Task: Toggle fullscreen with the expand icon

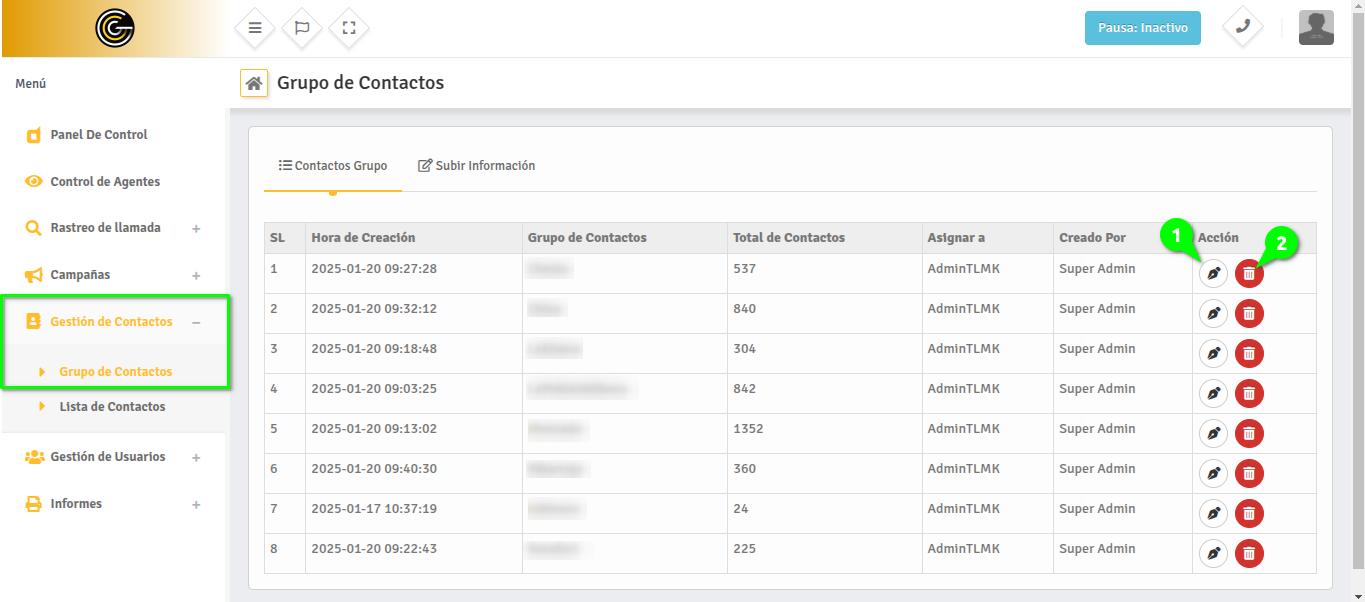Action: pyautogui.click(x=349, y=28)
